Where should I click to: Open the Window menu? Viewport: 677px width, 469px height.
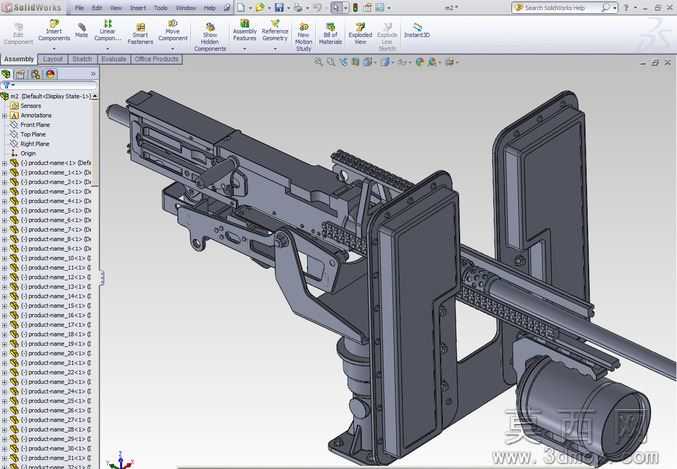click(x=186, y=8)
